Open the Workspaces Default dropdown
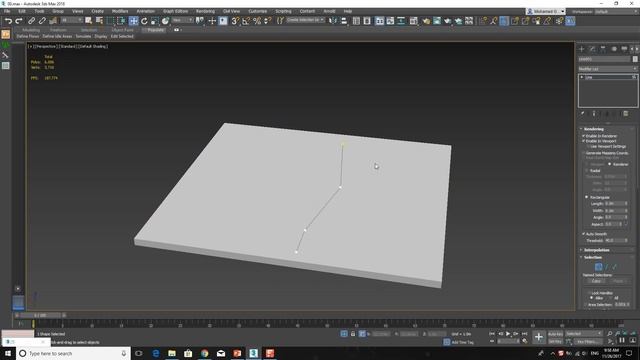Image resolution: width=640 pixels, height=360 pixels. pos(617,11)
